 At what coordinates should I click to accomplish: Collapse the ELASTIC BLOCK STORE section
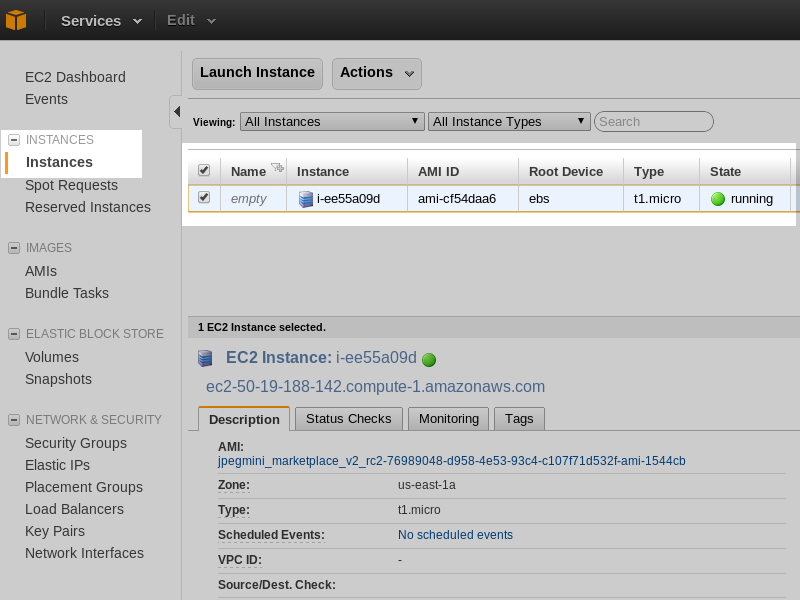tap(14, 334)
